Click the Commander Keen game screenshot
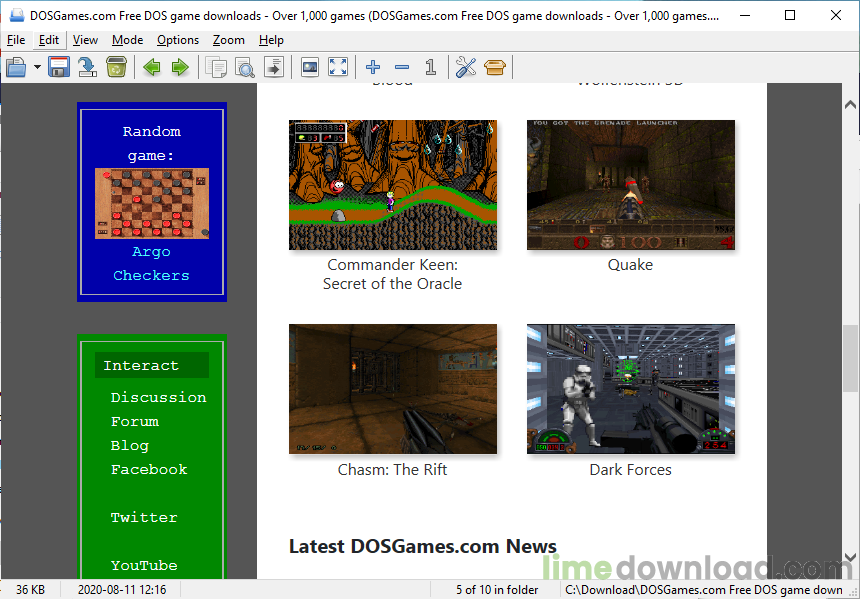Screen dimensions: 860x599 point(393,185)
